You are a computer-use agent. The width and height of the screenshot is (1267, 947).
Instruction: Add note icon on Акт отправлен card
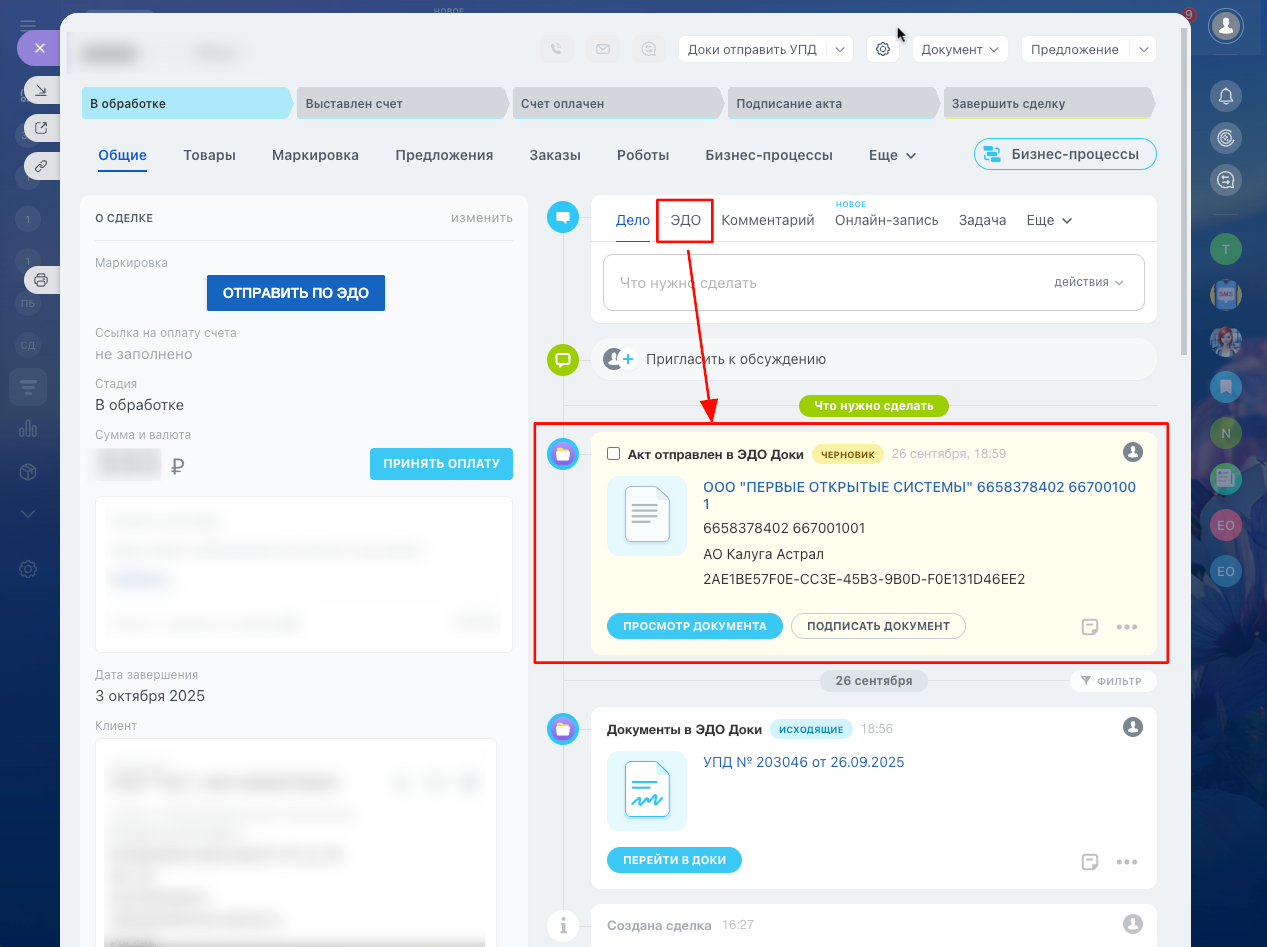coord(1090,627)
